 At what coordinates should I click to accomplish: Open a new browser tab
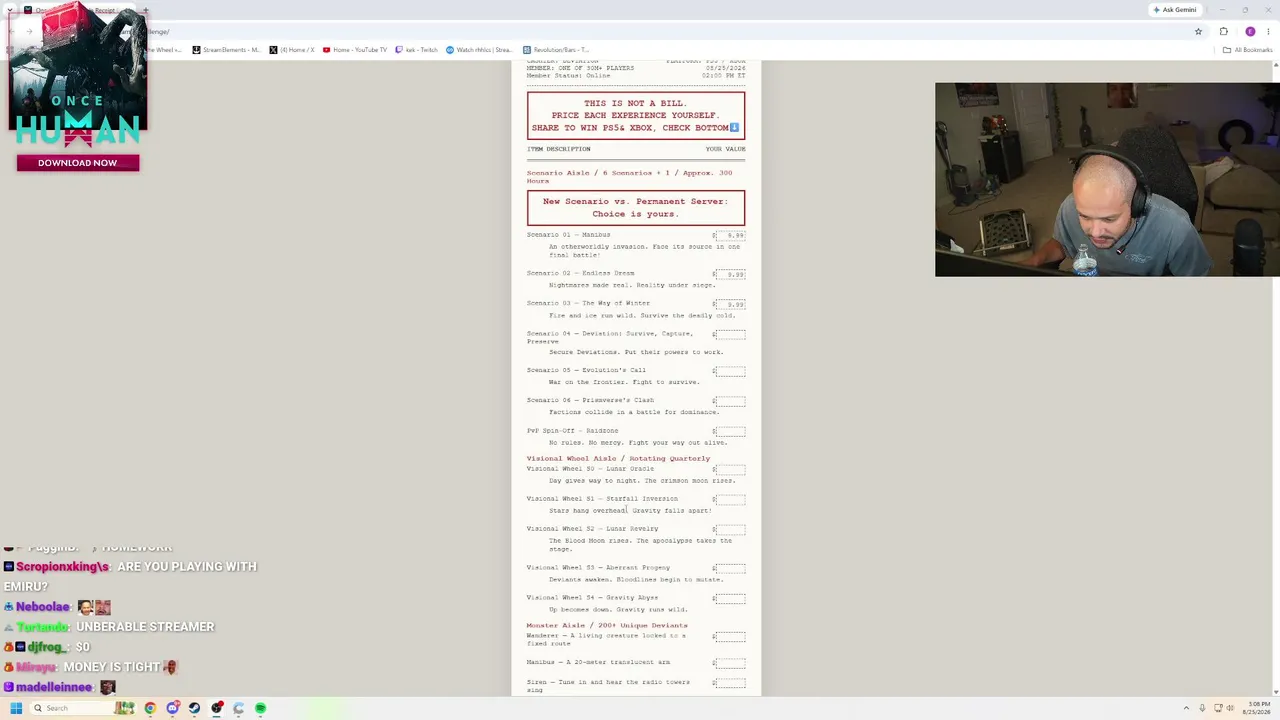(145, 10)
